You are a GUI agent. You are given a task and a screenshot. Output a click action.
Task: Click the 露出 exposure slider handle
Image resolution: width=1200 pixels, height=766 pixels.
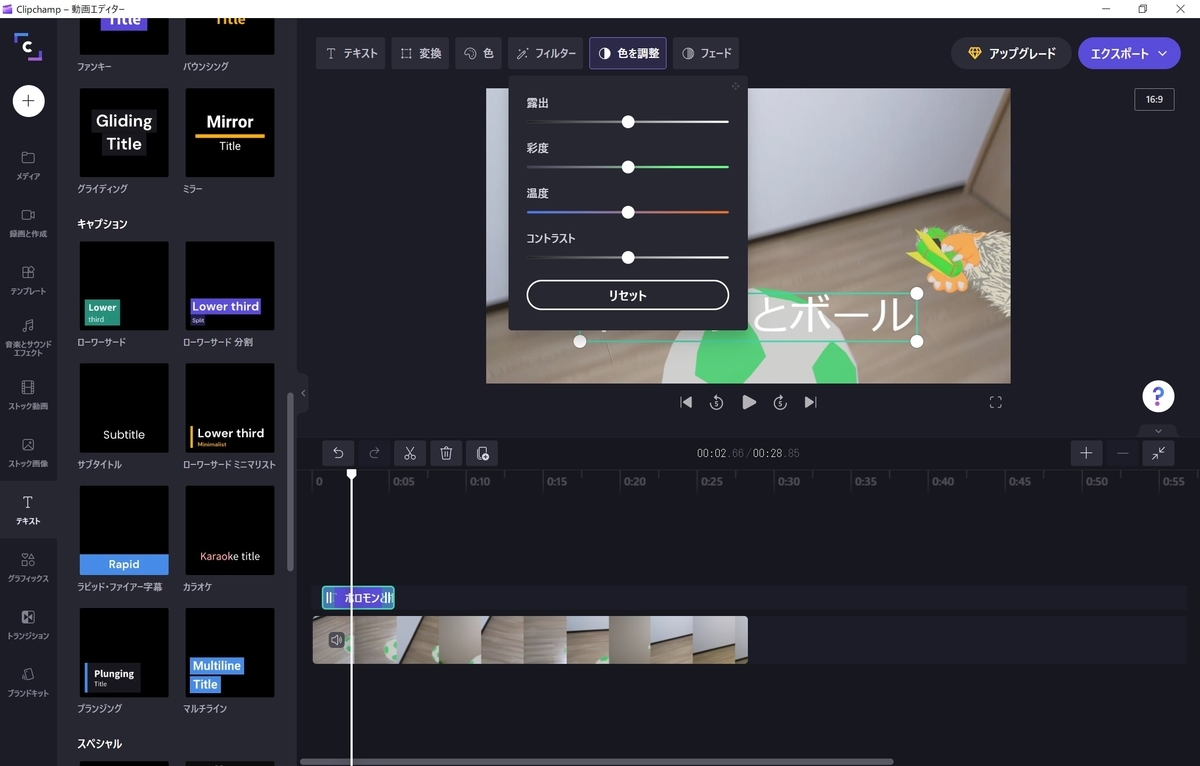[628, 122]
